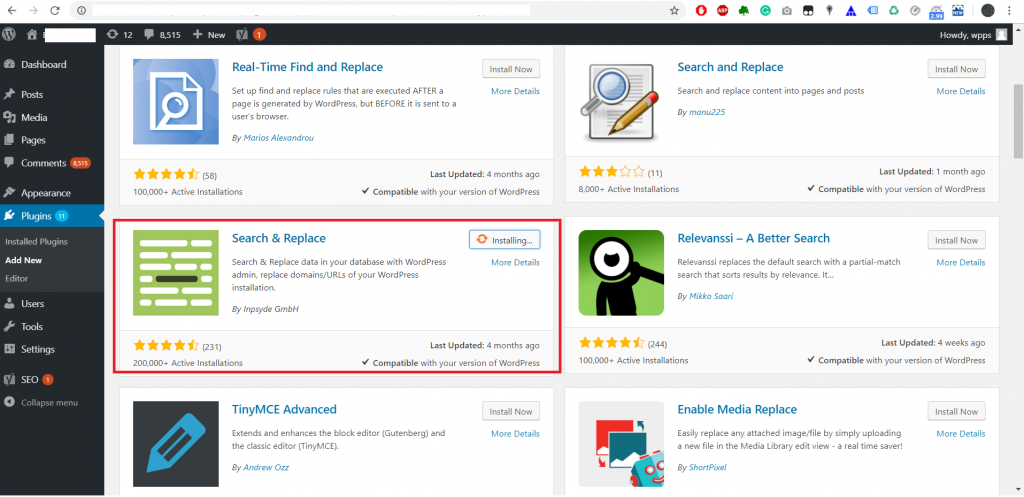Viewport: 1024px width, 497px height.
Task: View More Details for Real-Time Find and Replace
Action: click(x=515, y=91)
